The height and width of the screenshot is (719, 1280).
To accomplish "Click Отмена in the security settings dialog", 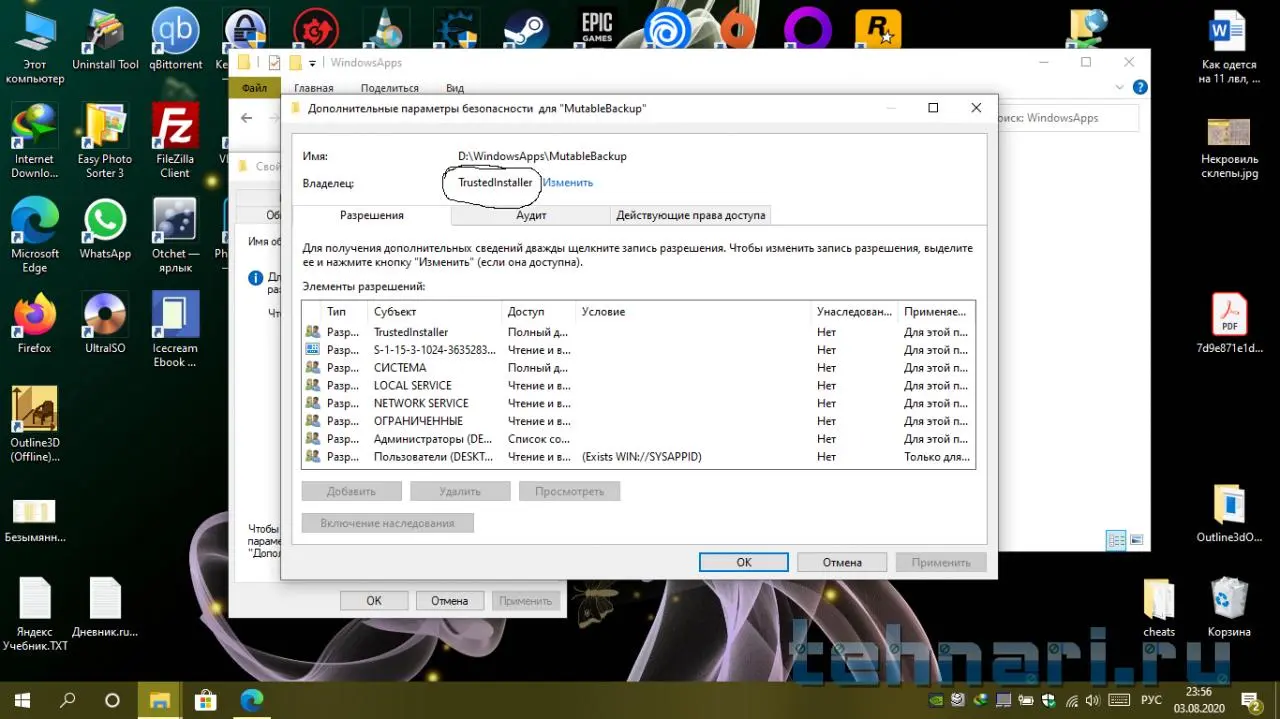I will 842,562.
